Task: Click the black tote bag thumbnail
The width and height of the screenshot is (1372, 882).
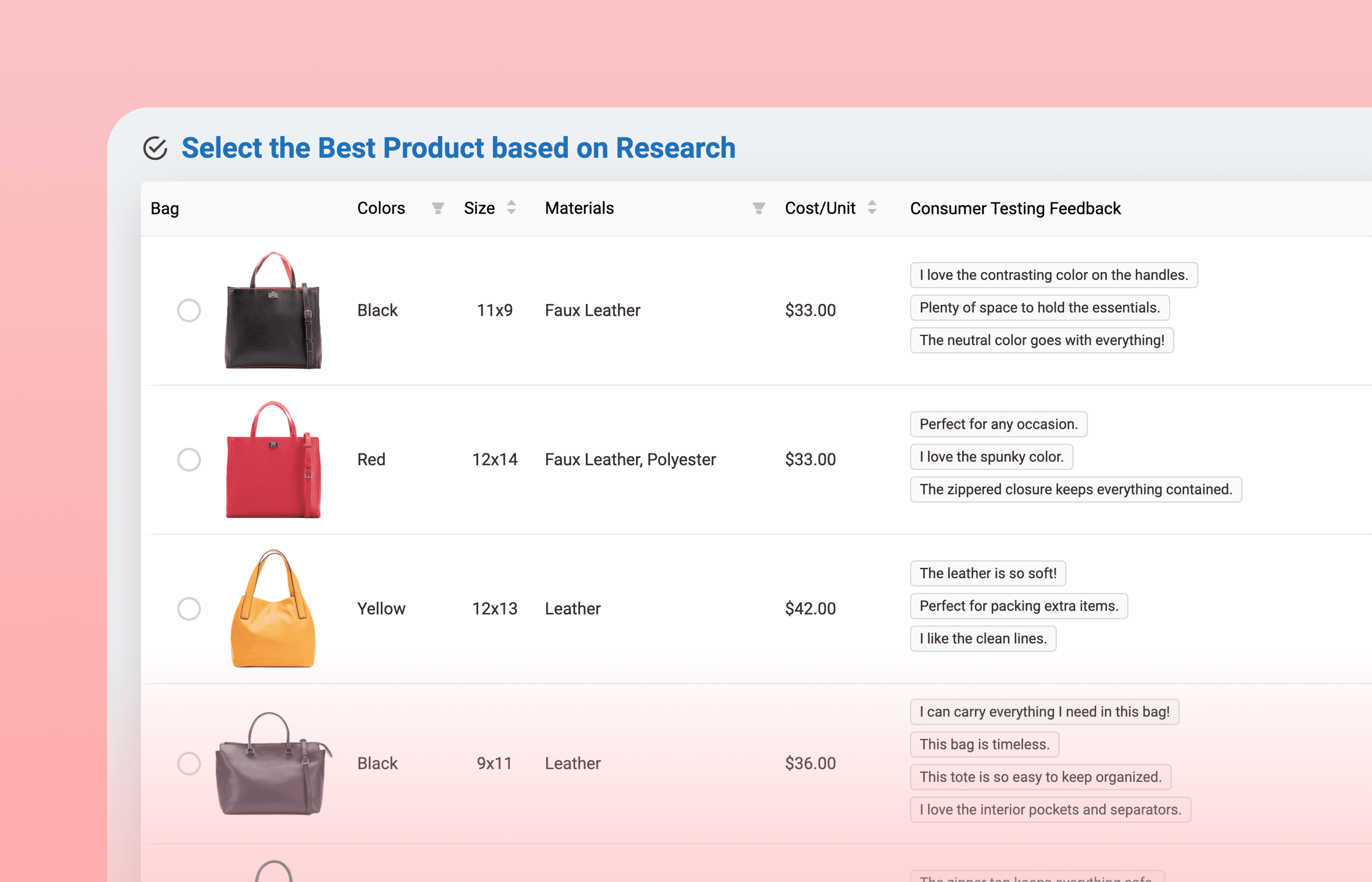Action: click(x=273, y=311)
